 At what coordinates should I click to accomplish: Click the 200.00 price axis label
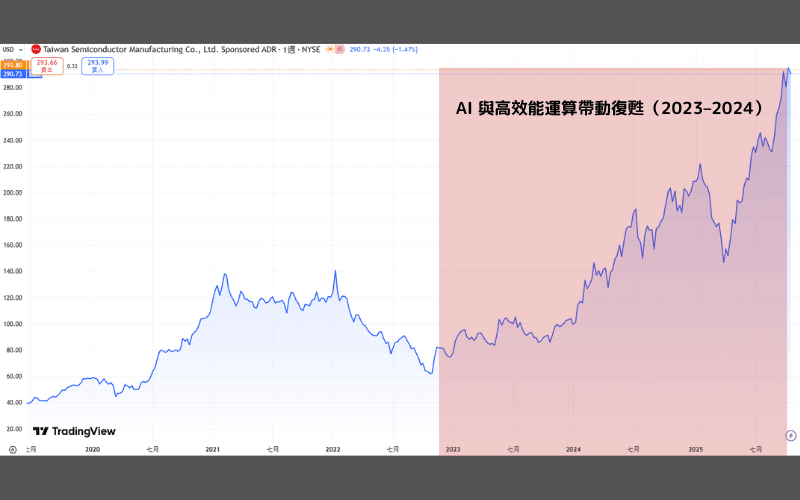[13, 193]
